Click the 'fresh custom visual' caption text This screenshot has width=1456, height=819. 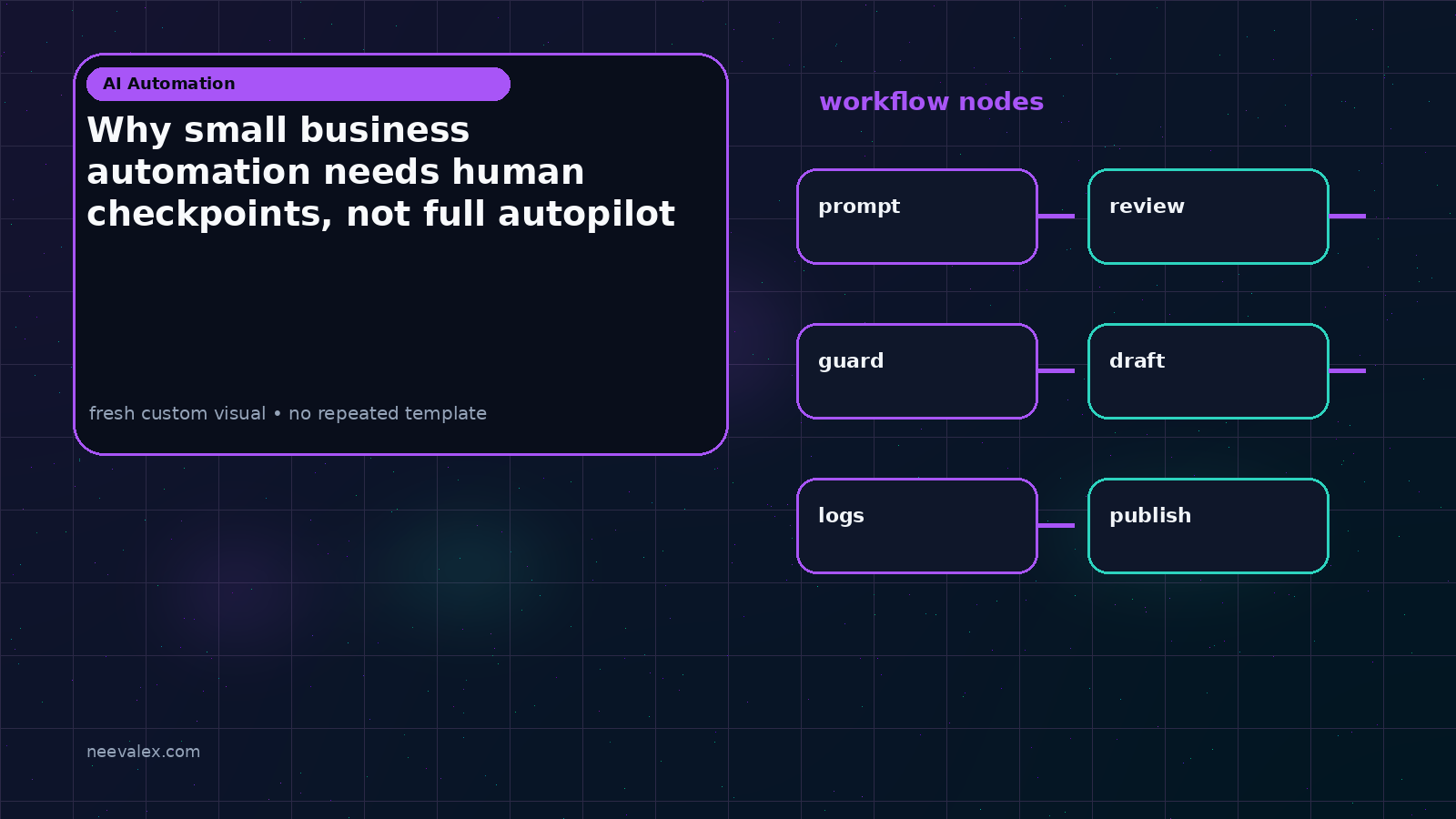click(288, 413)
